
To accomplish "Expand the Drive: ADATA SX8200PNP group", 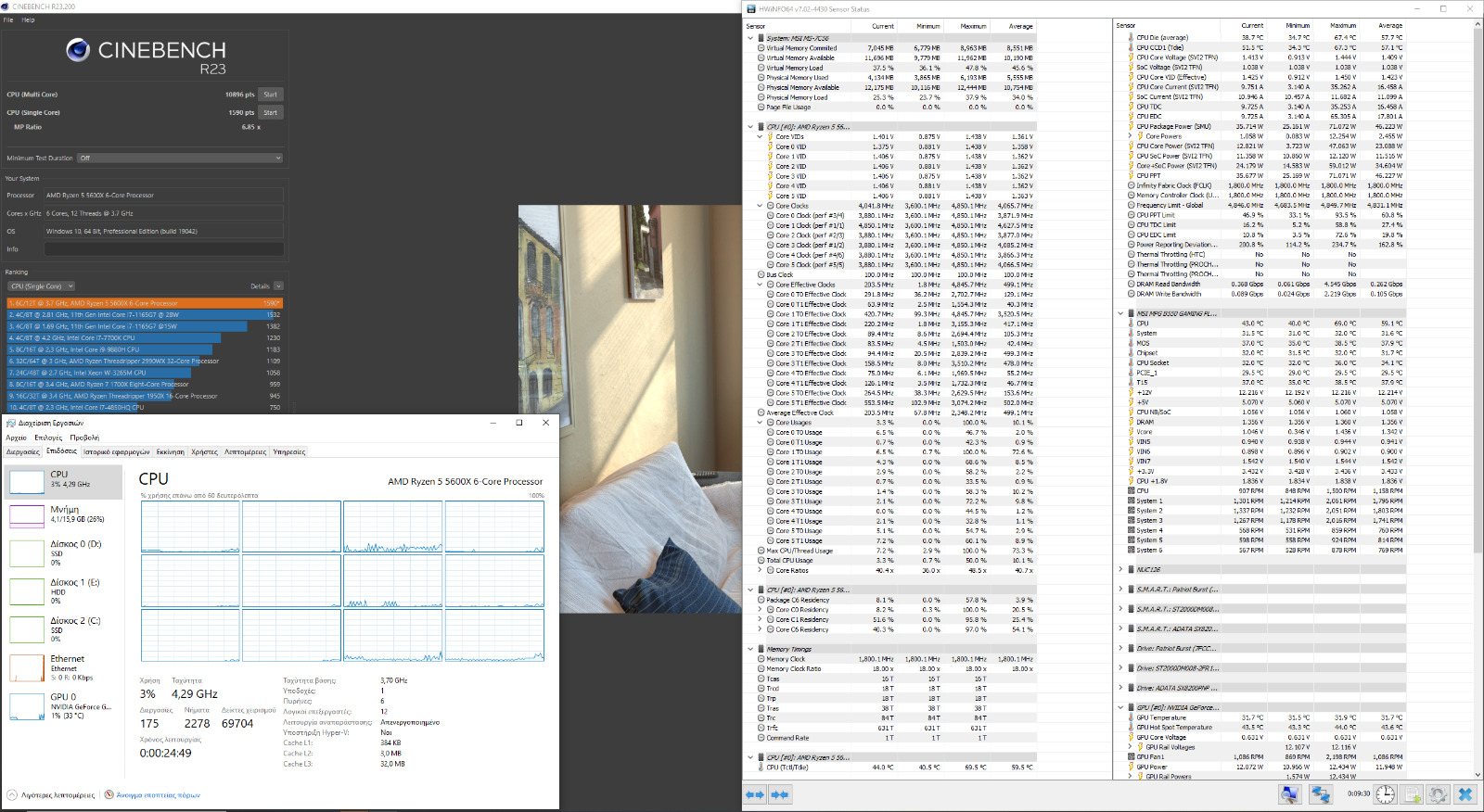I will 1120,688.
